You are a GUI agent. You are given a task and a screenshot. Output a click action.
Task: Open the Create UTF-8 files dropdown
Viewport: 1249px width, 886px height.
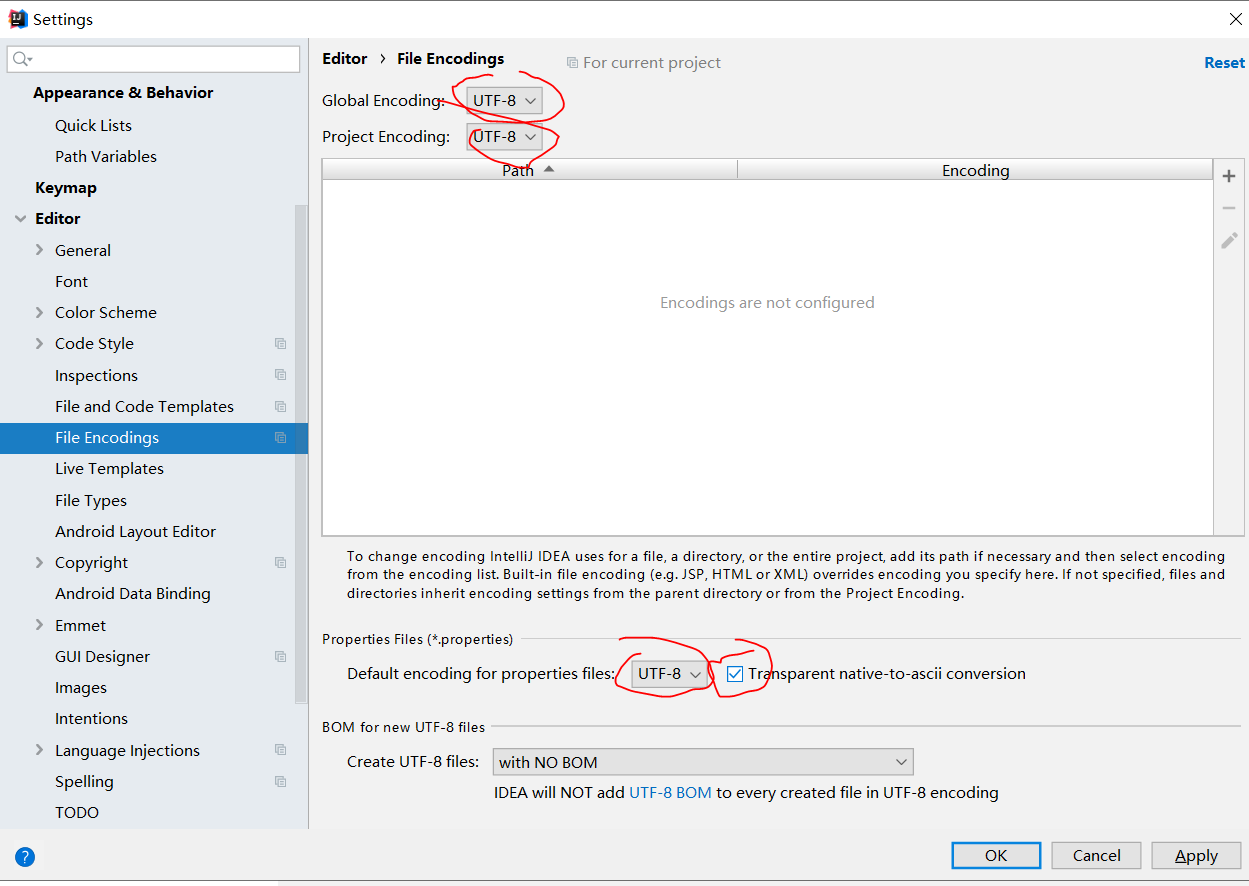click(703, 762)
